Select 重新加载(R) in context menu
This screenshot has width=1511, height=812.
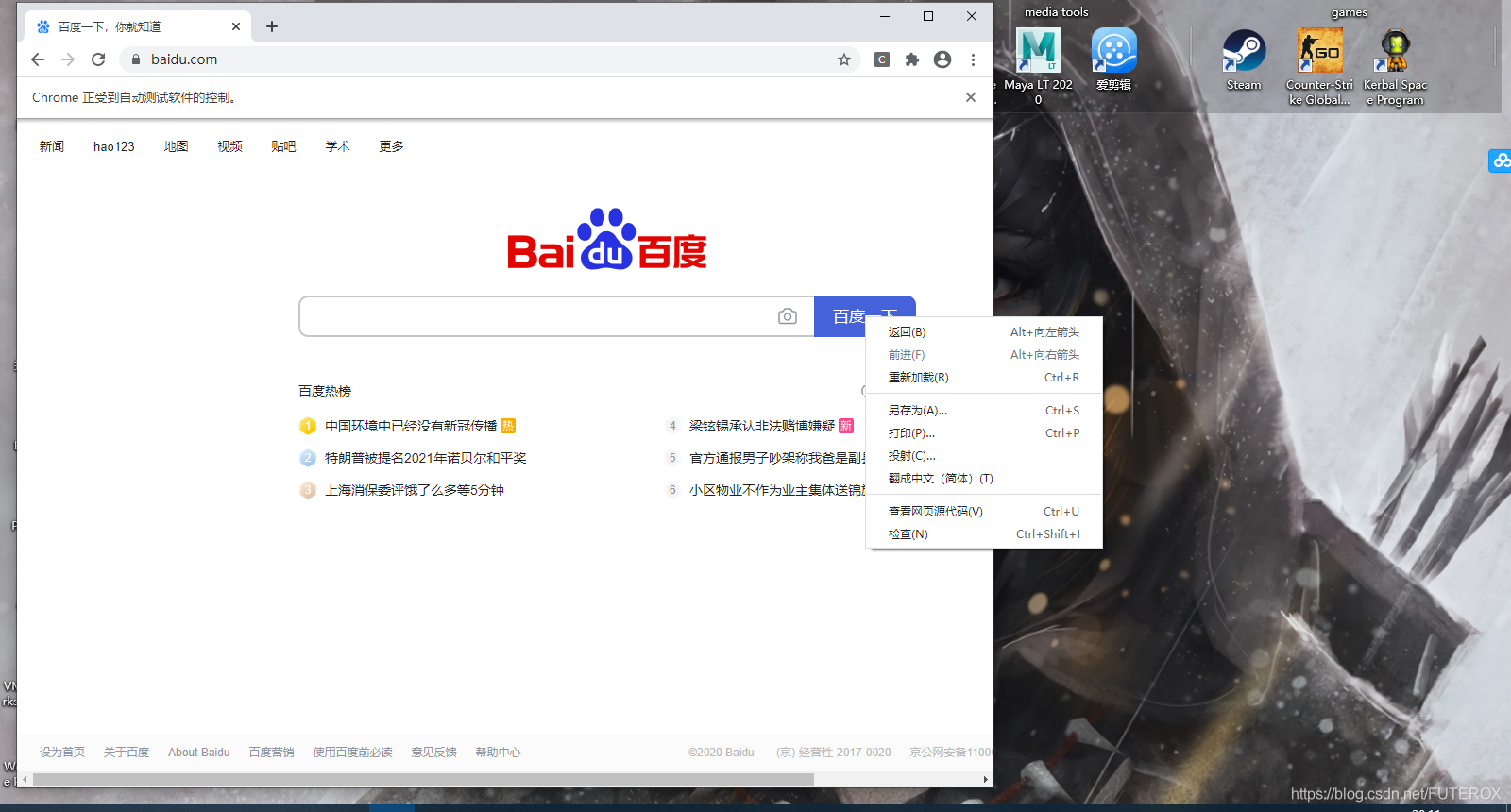(x=984, y=378)
